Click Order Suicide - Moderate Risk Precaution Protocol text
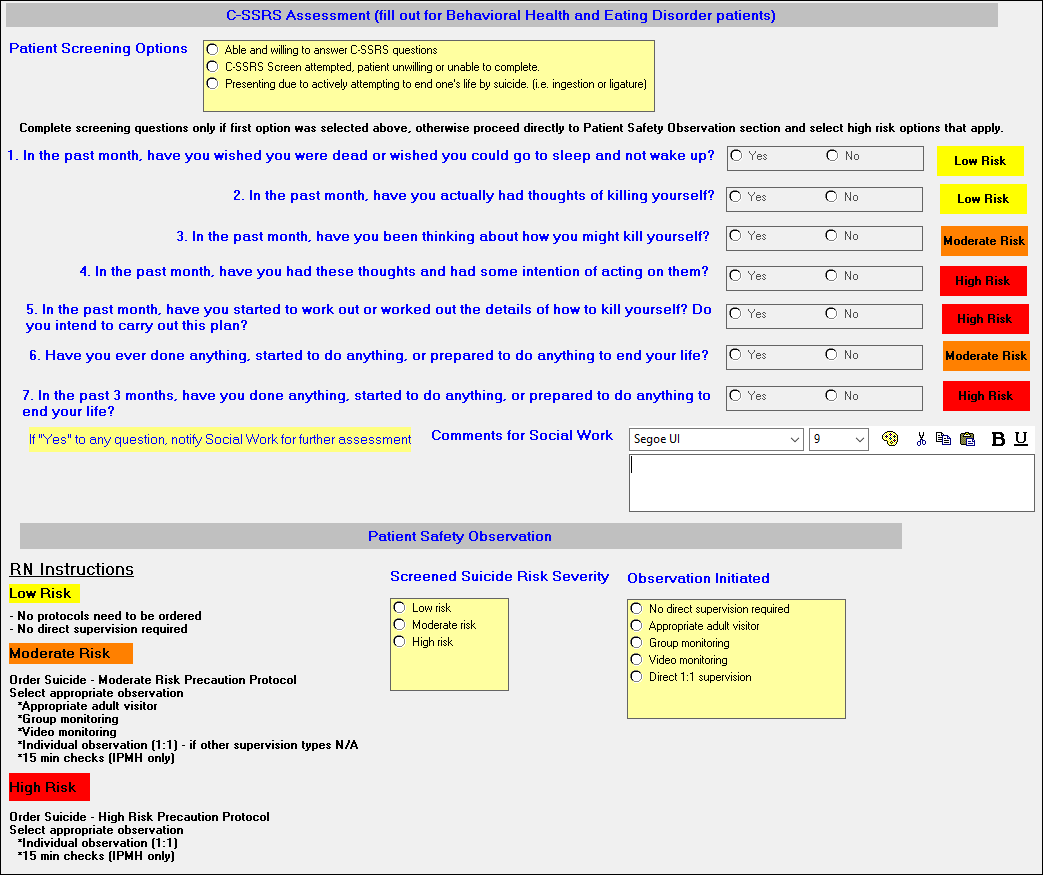 coord(153,680)
